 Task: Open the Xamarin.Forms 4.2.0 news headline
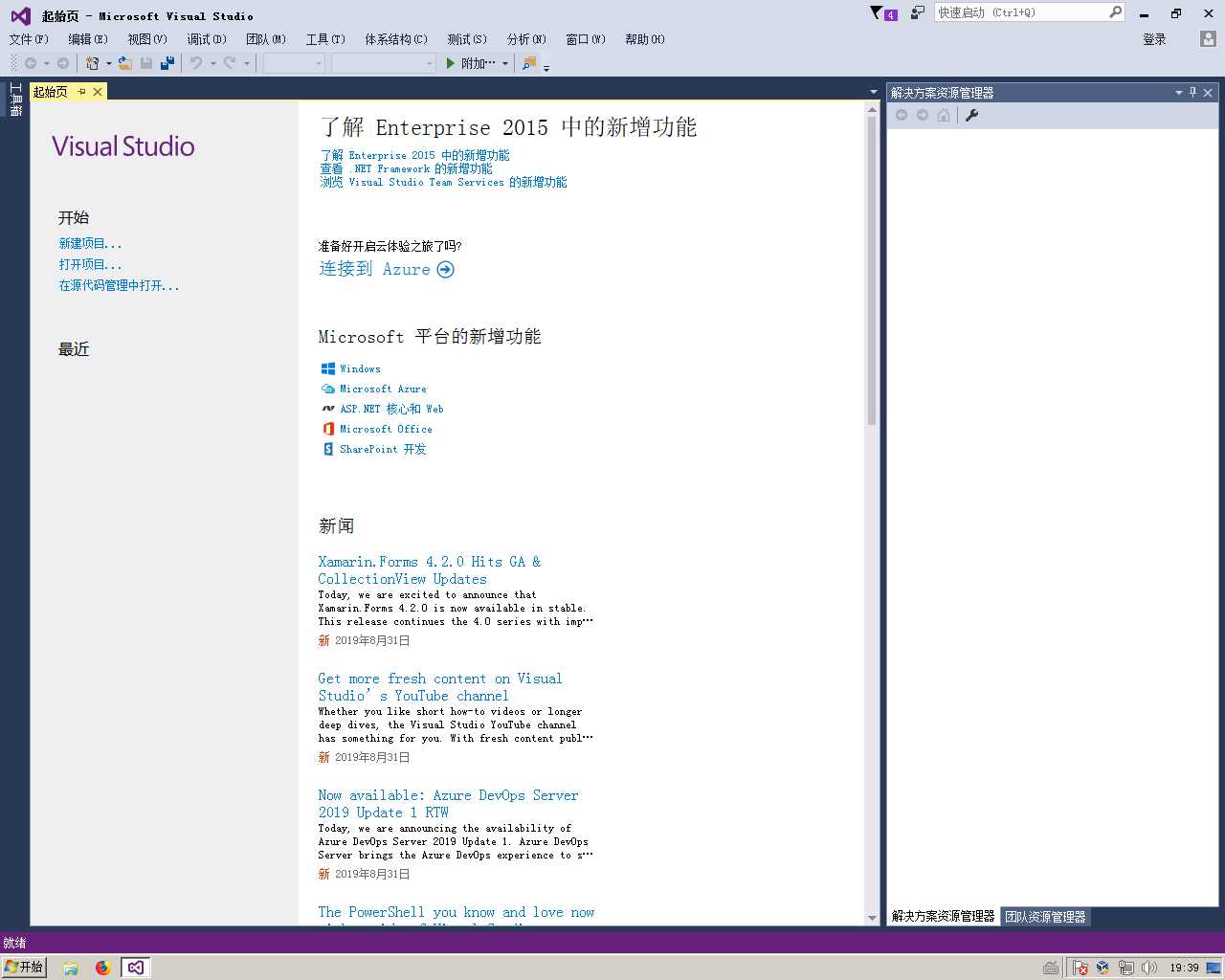click(x=429, y=570)
